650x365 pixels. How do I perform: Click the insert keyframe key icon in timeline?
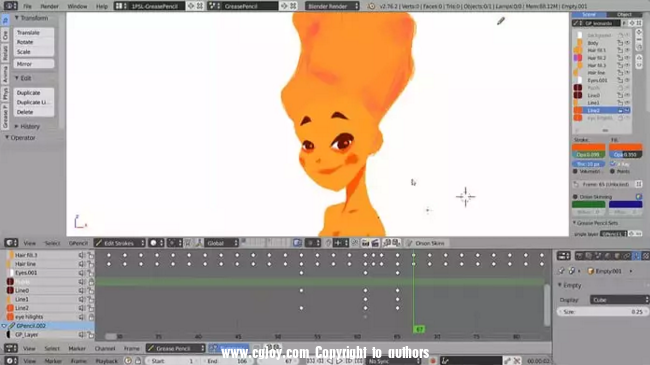click(507, 361)
